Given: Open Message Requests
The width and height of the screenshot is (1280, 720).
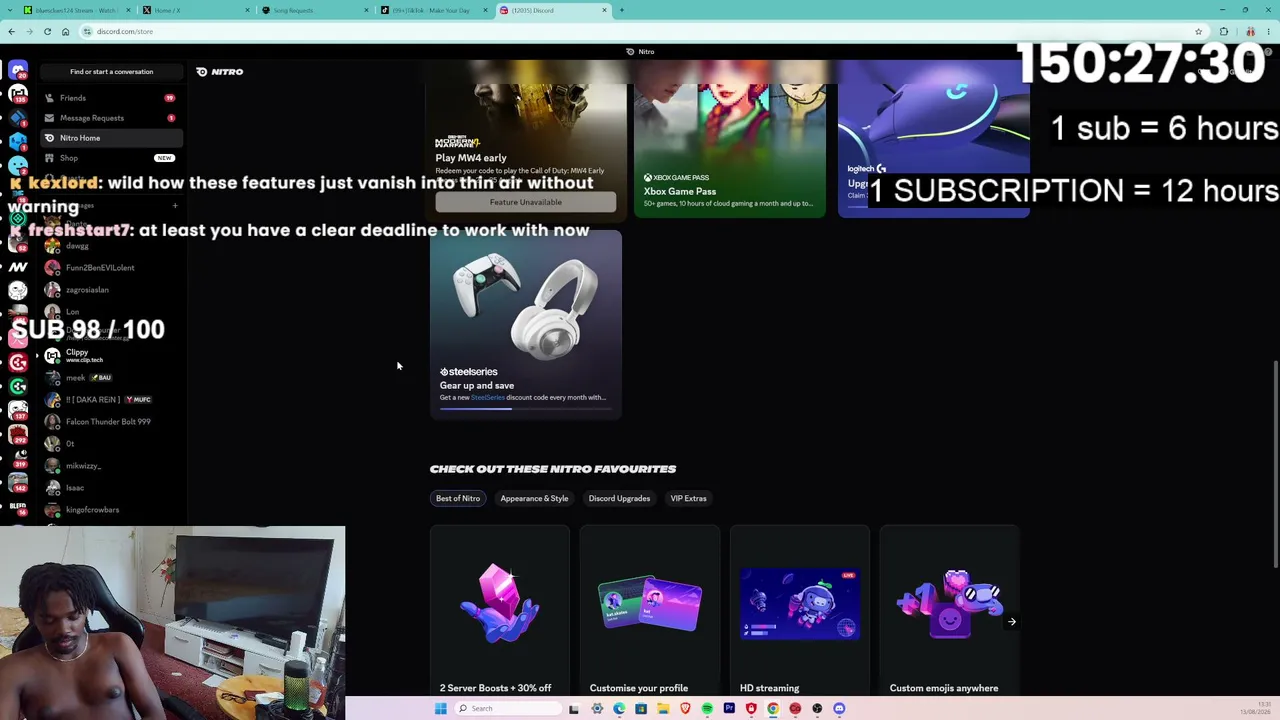Looking at the screenshot, I should pos(110,118).
